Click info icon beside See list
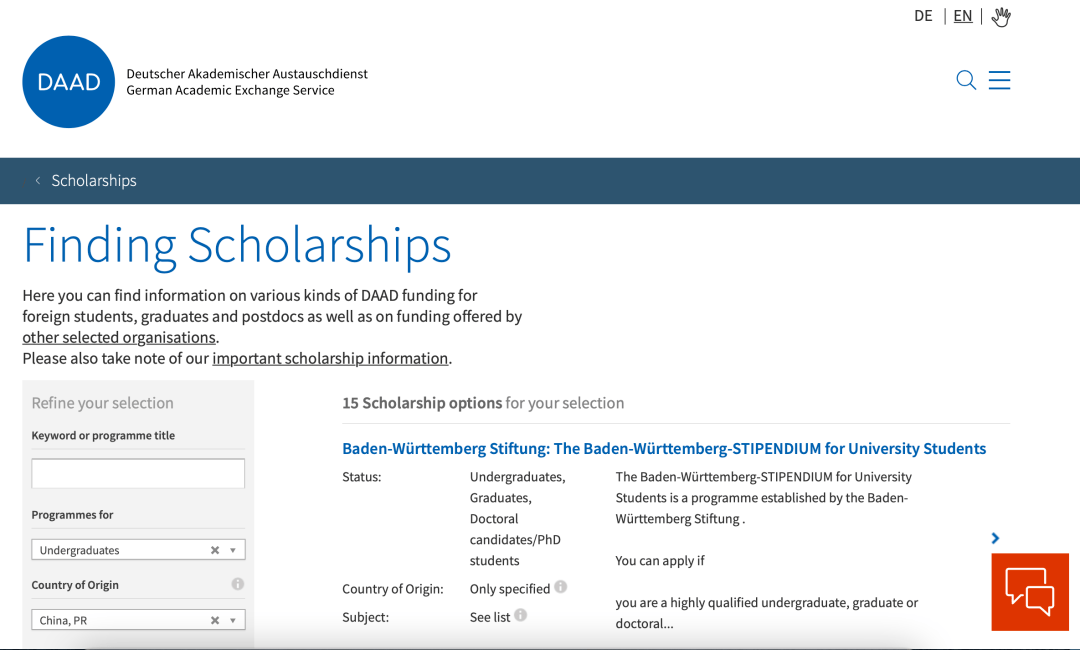1080x650 pixels. tap(521, 615)
